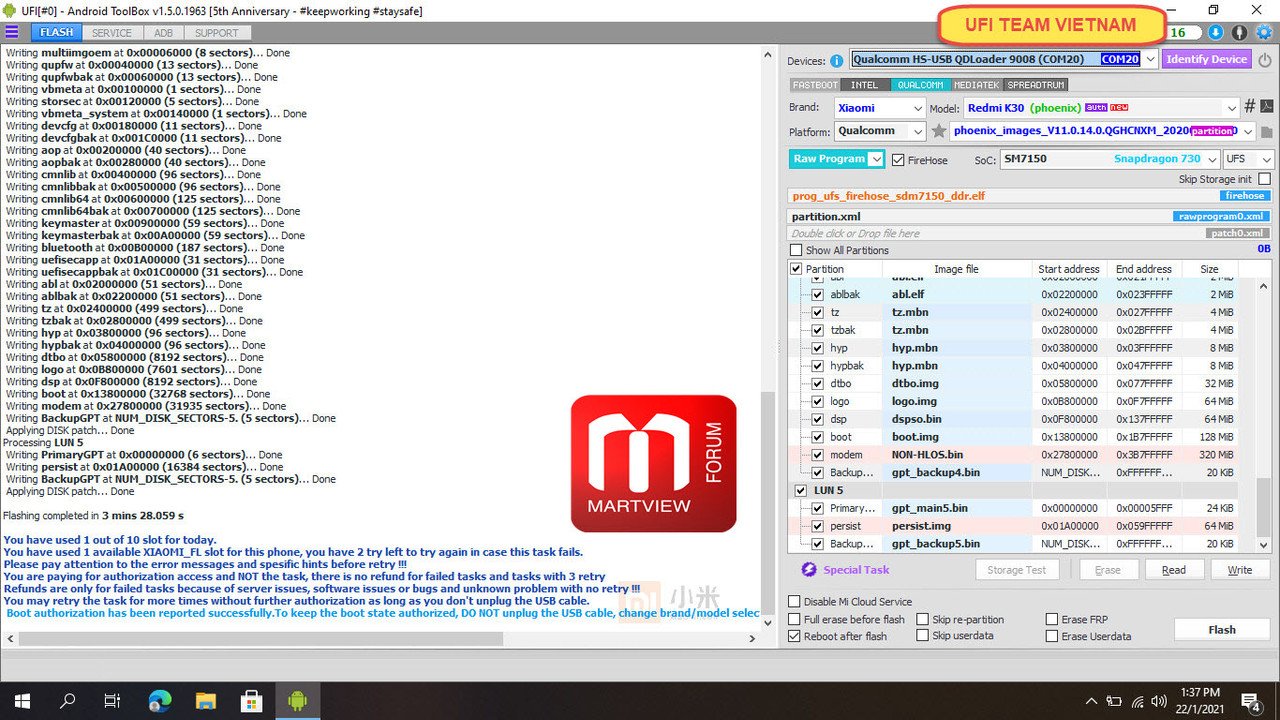Viewport: 1280px width, 720px height.
Task: Click the patch0.xml drop file field
Action: click(1030, 233)
